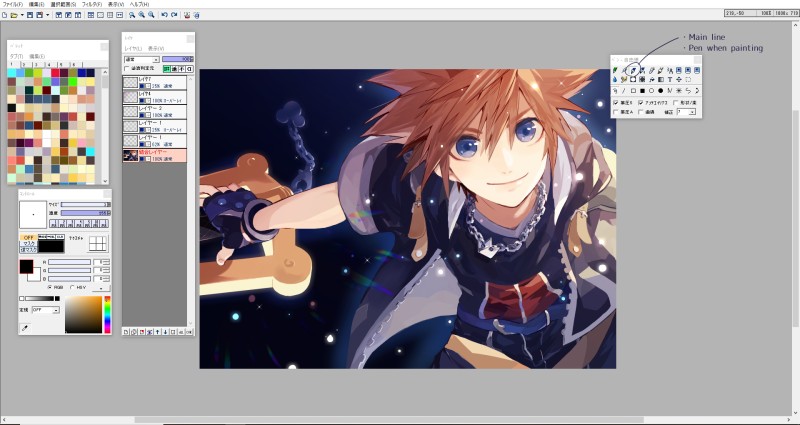Image resolution: width=800 pixels, height=425 pixels.
Task: Select the HSV radio button
Action: tap(72, 287)
